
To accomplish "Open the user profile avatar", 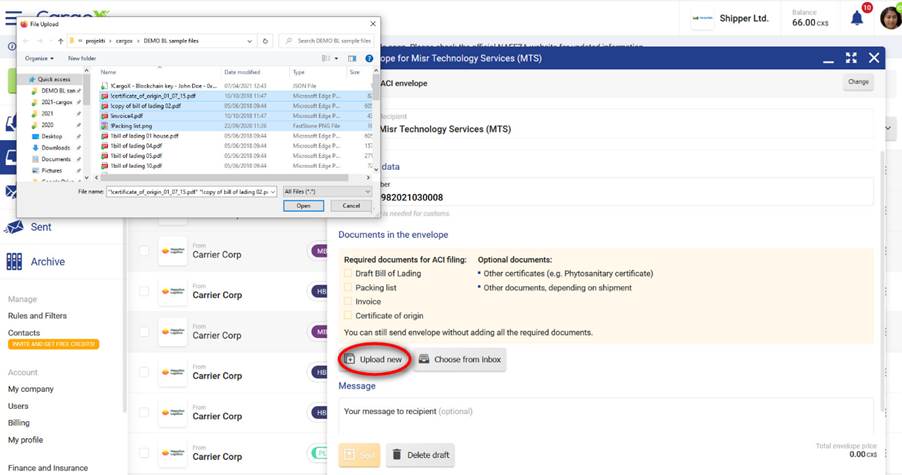I will [891, 18].
